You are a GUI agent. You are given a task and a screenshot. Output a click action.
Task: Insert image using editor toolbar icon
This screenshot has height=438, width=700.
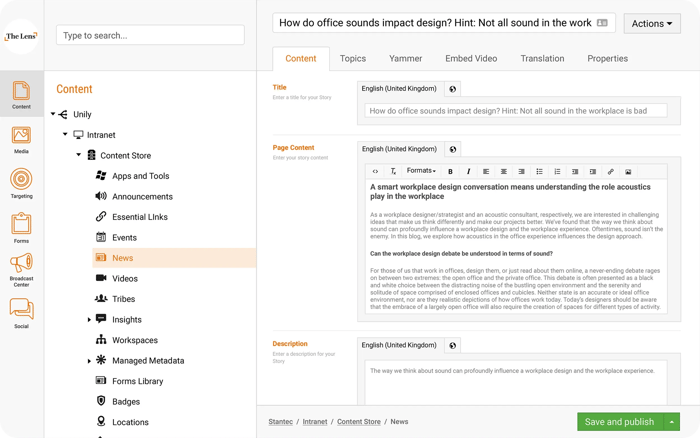coord(628,171)
